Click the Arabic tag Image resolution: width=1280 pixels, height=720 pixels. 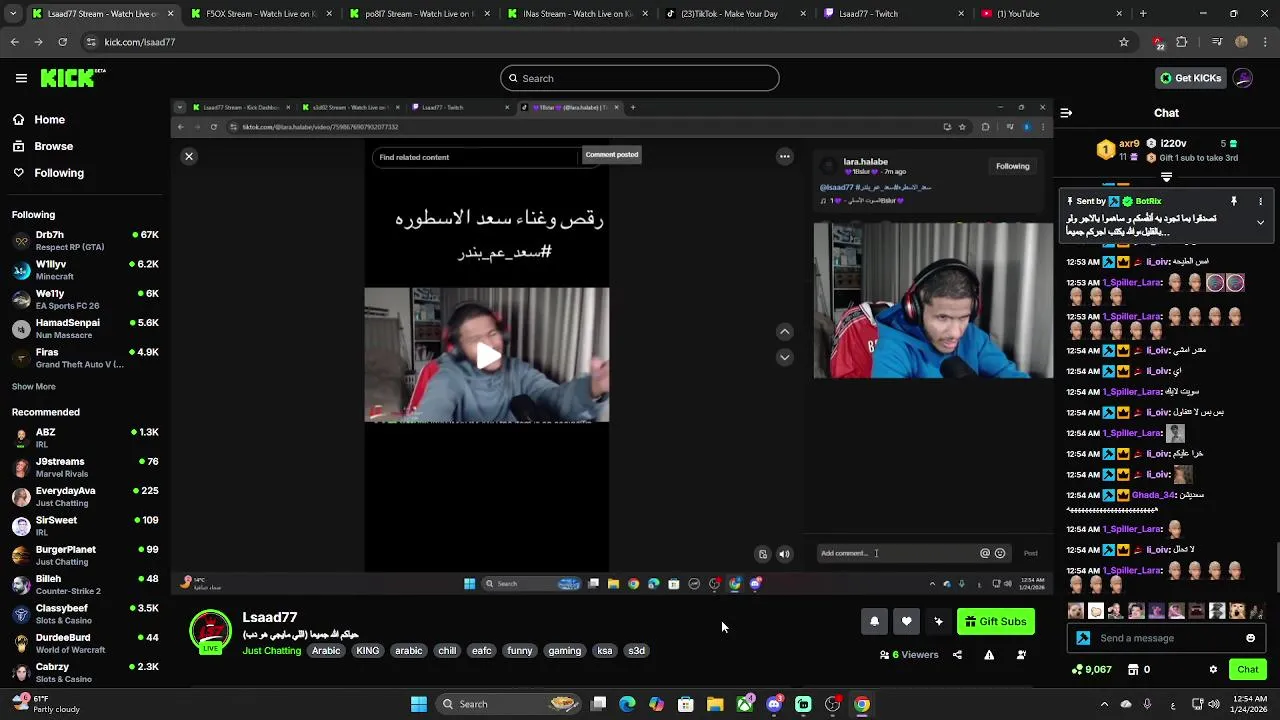click(326, 650)
